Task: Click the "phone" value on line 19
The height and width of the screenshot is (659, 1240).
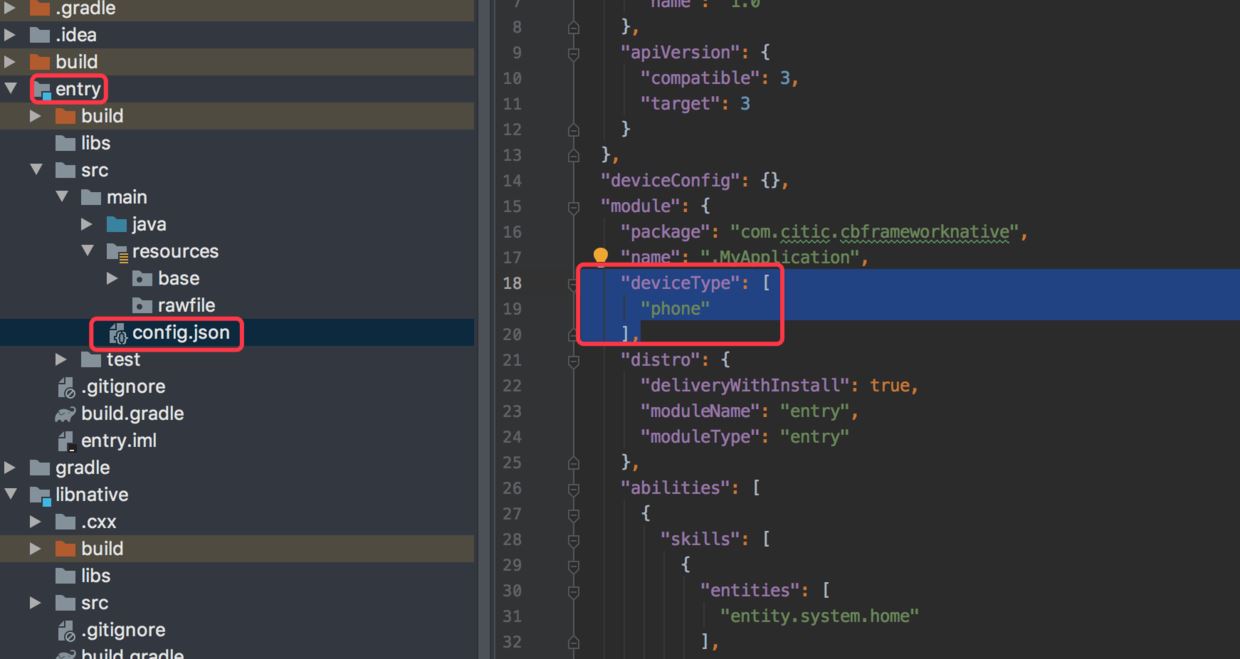Action: 675,308
